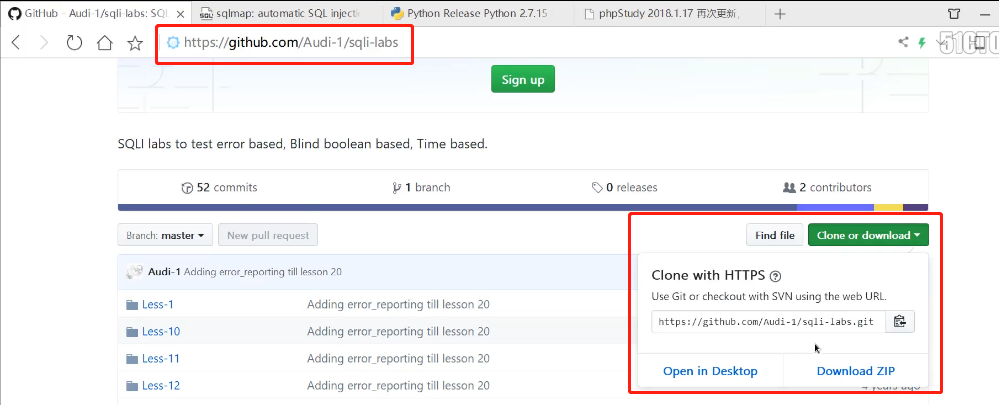Open a new tab with the plus icon
Screen dimensions: 999x405
[x=780, y=13]
